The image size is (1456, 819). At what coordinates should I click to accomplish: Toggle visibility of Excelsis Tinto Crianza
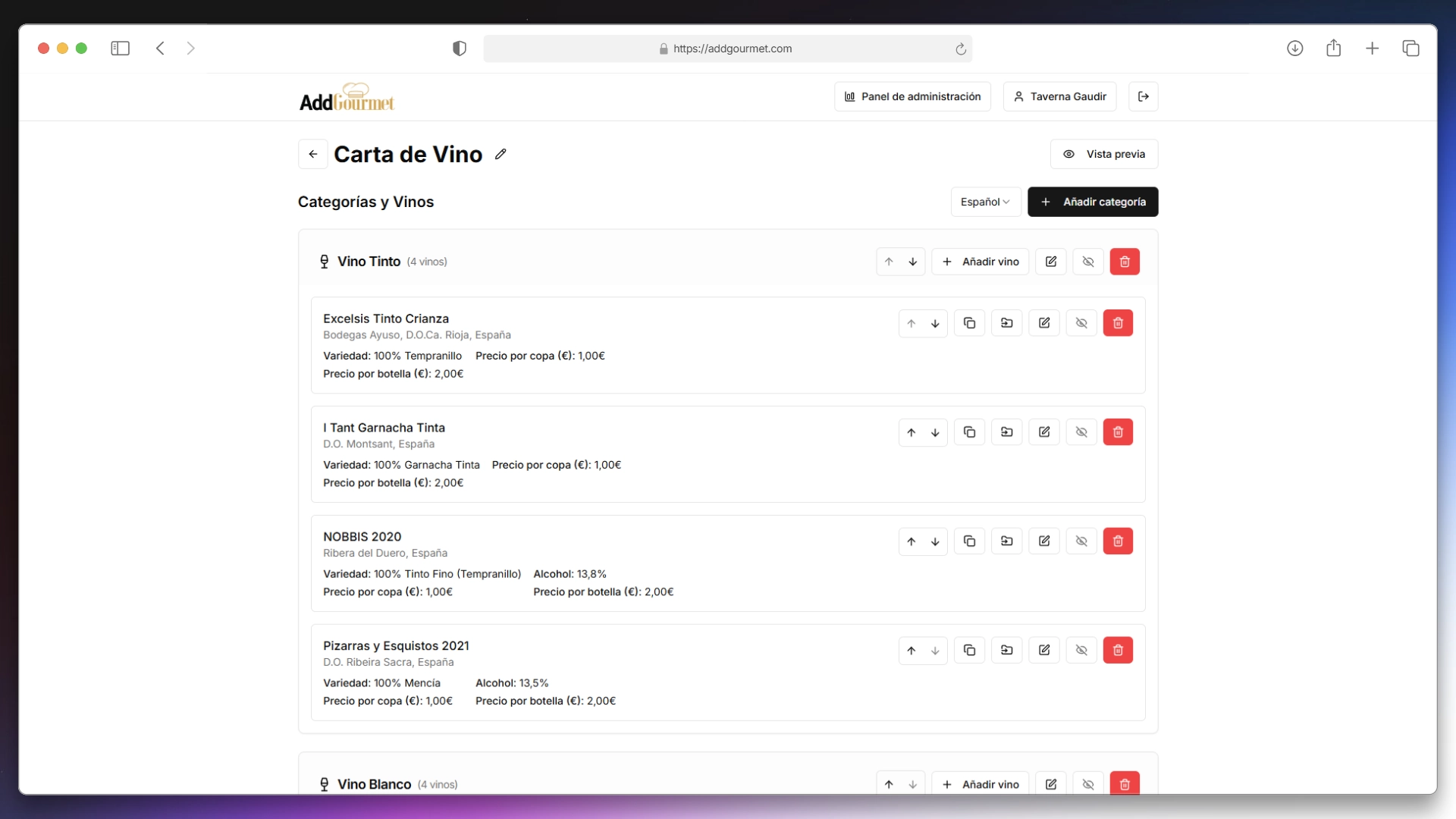point(1081,323)
